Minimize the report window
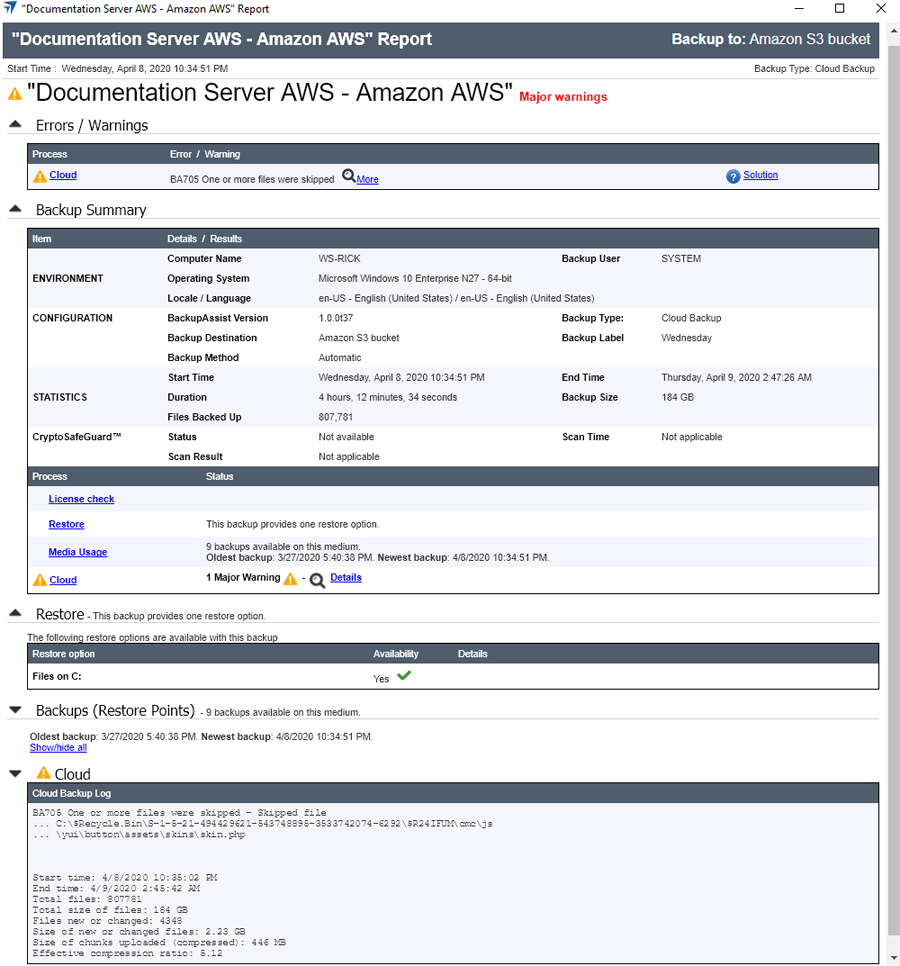The width and height of the screenshot is (900, 966). pyautogui.click(x=799, y=8)
